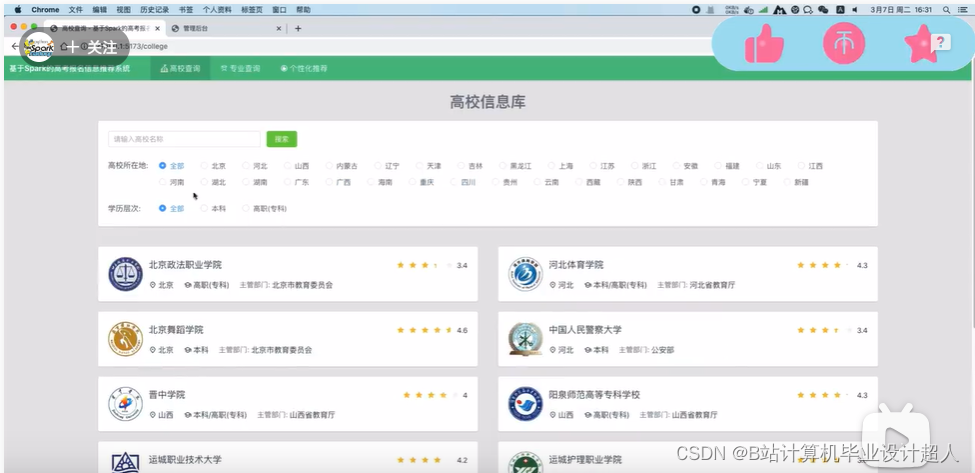Close the 管理后台 browser tab
Image resolution: width=975 pixels, height=473 pixels.
pyautogui.click(x=279, y=29)
